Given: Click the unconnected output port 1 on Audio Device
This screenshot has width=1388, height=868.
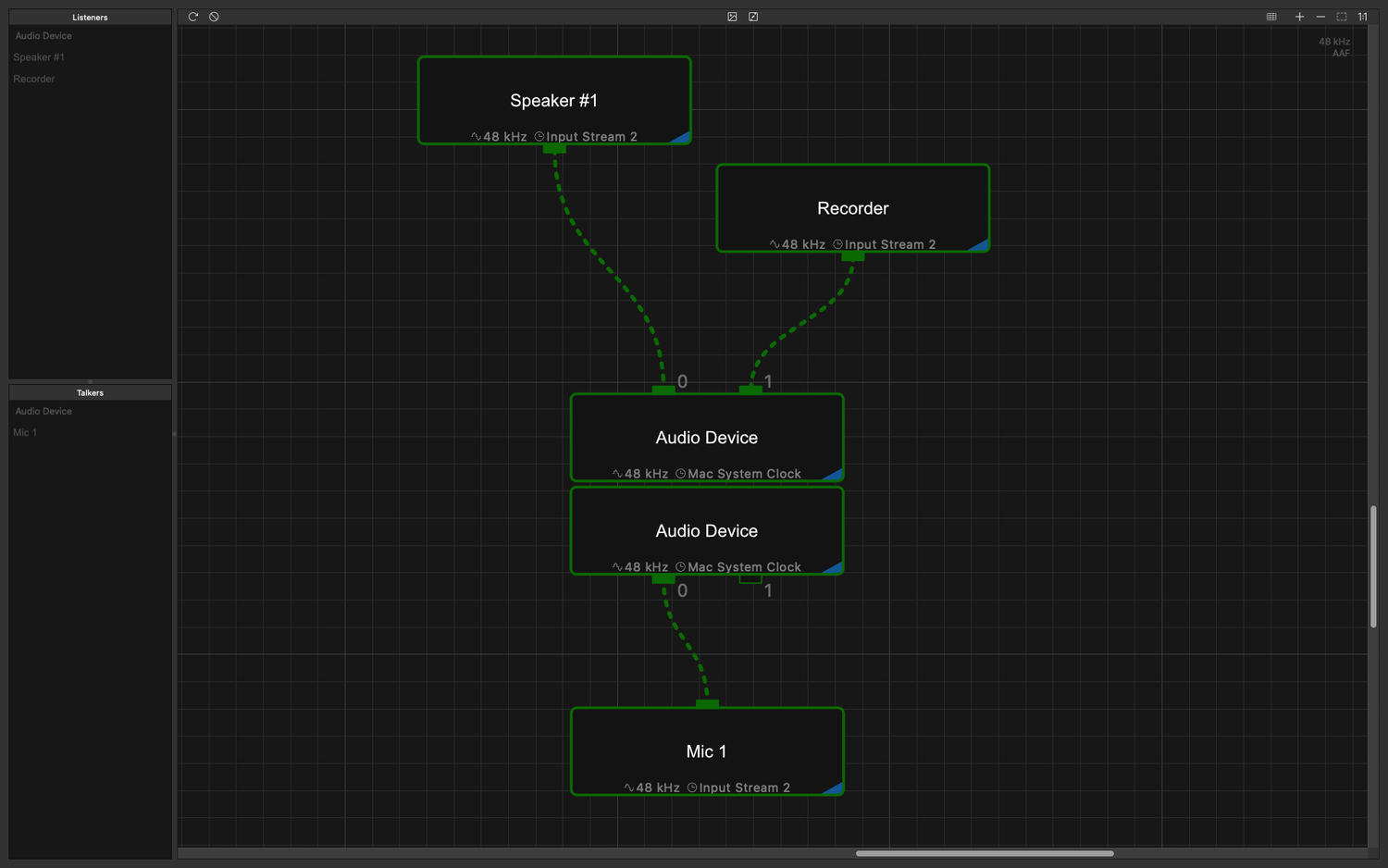Looking at the screenshot, I should click(750, 579).
